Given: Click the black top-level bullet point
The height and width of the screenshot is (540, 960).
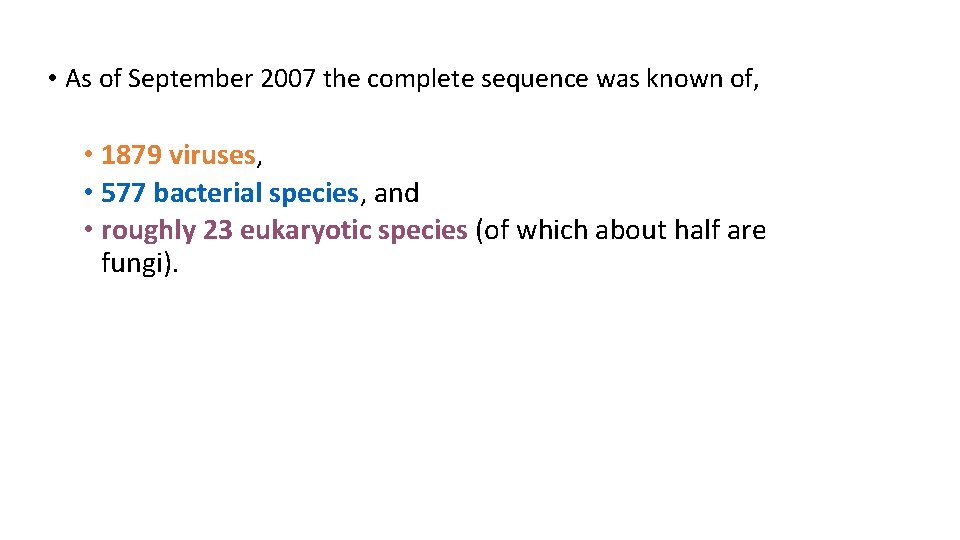Looking at the screenshot, I should 52,78.
